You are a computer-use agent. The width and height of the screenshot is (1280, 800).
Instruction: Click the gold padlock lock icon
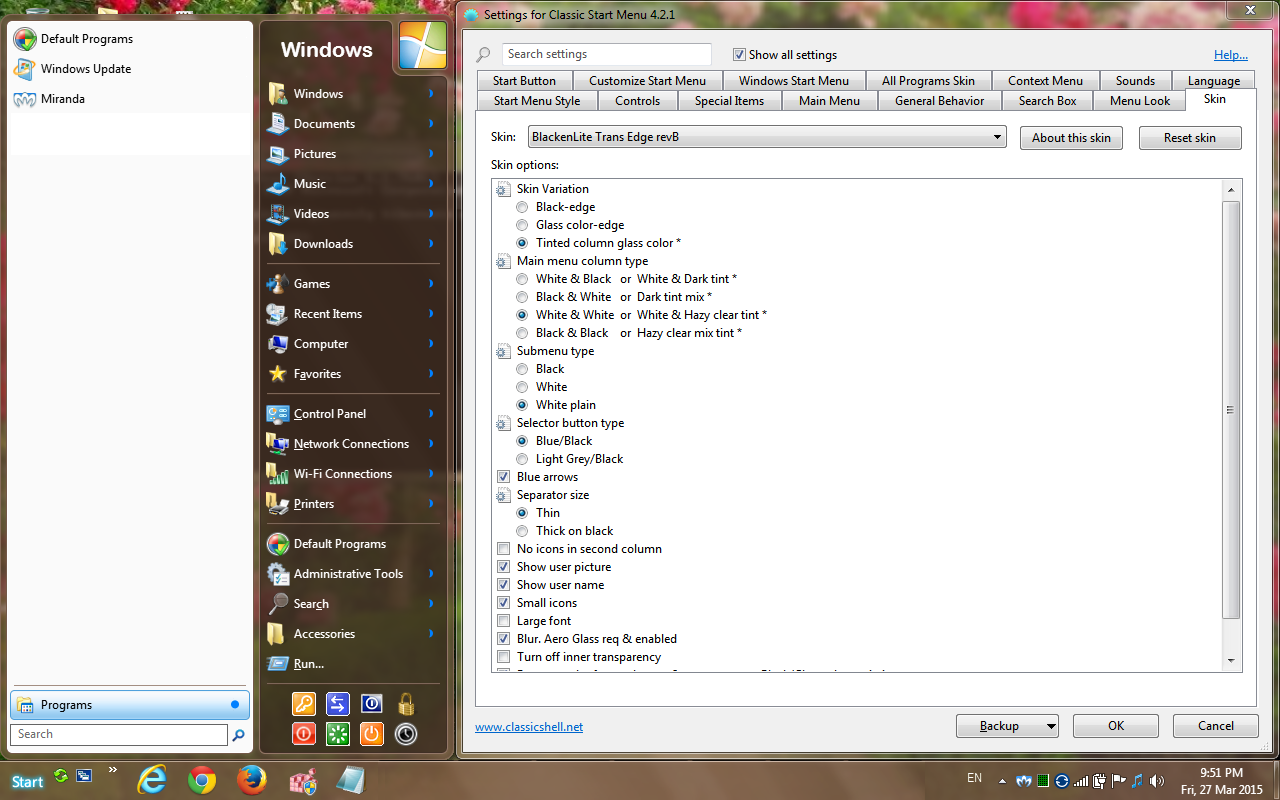pos(406,704)
